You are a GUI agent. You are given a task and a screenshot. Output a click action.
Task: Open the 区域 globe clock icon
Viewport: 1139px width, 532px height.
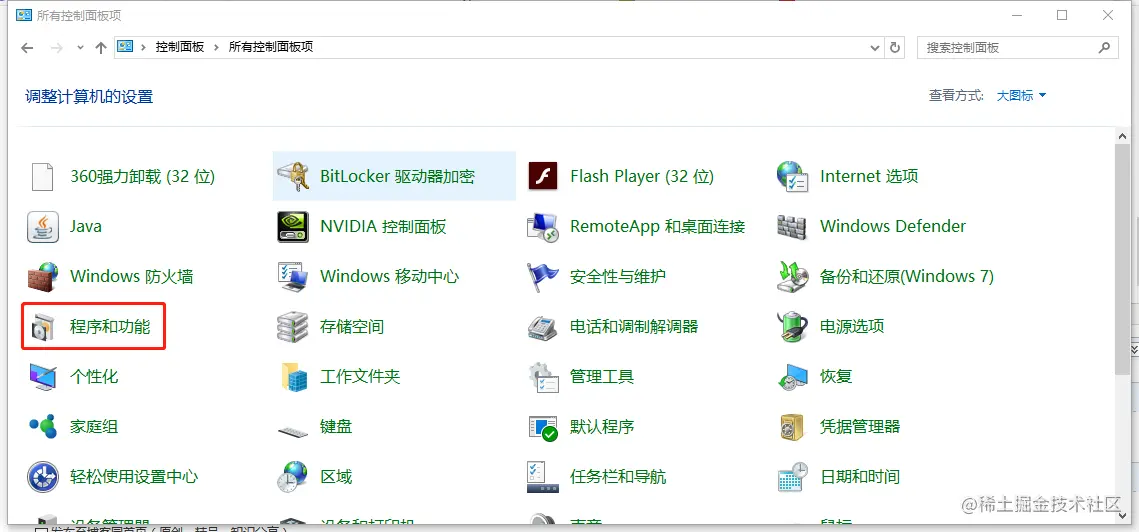click(292, 477)
